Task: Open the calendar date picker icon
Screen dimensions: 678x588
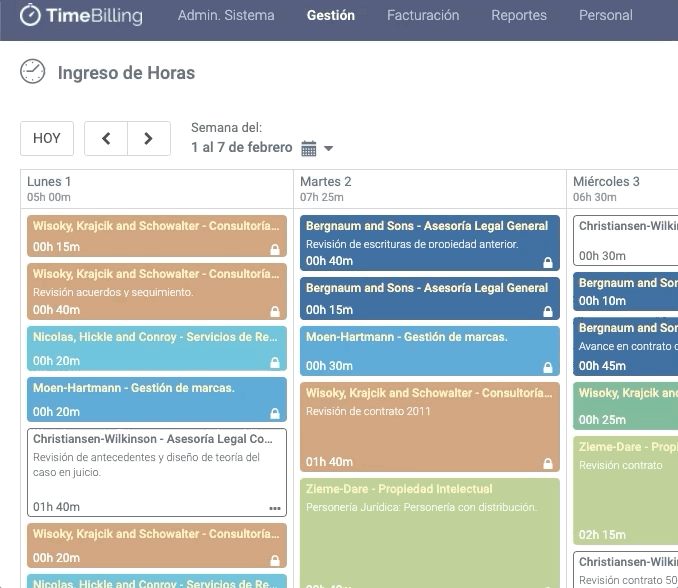Action: click(x=309, y=148)
